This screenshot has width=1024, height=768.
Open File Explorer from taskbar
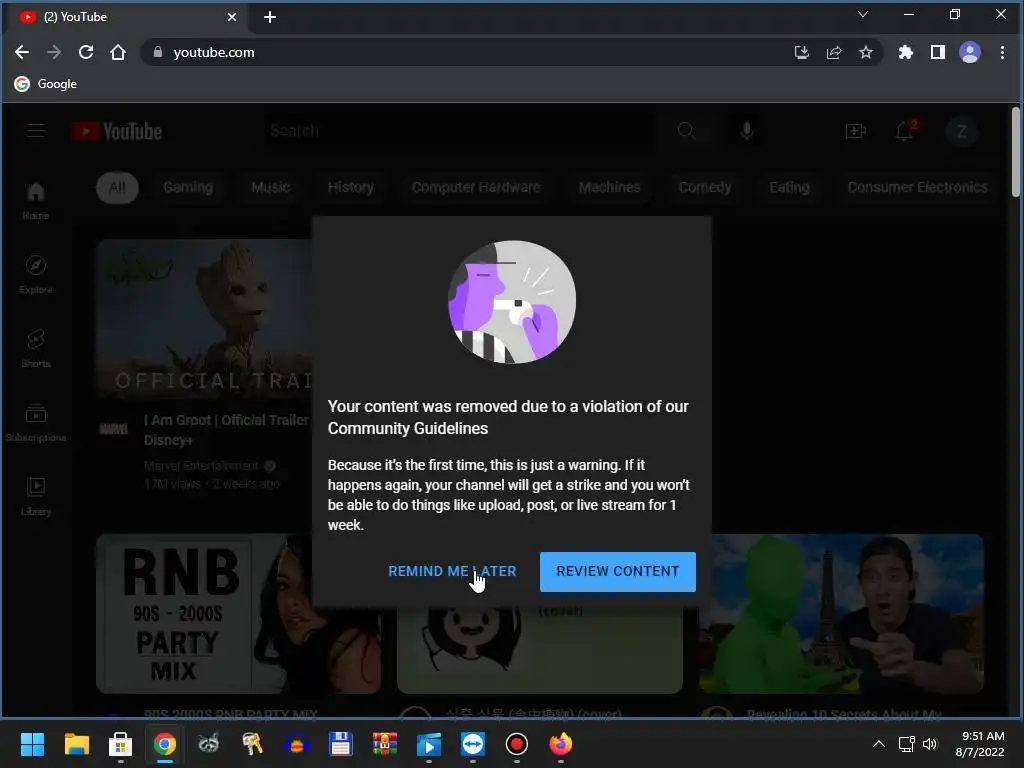[x=76, y=744]
